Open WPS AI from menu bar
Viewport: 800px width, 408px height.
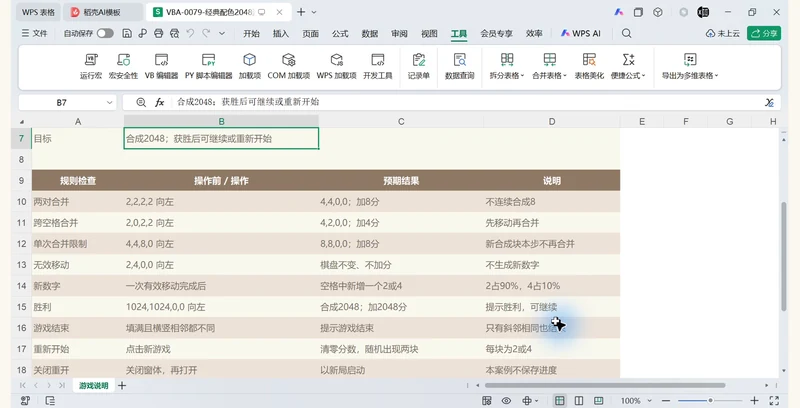(x=581, y=33)
